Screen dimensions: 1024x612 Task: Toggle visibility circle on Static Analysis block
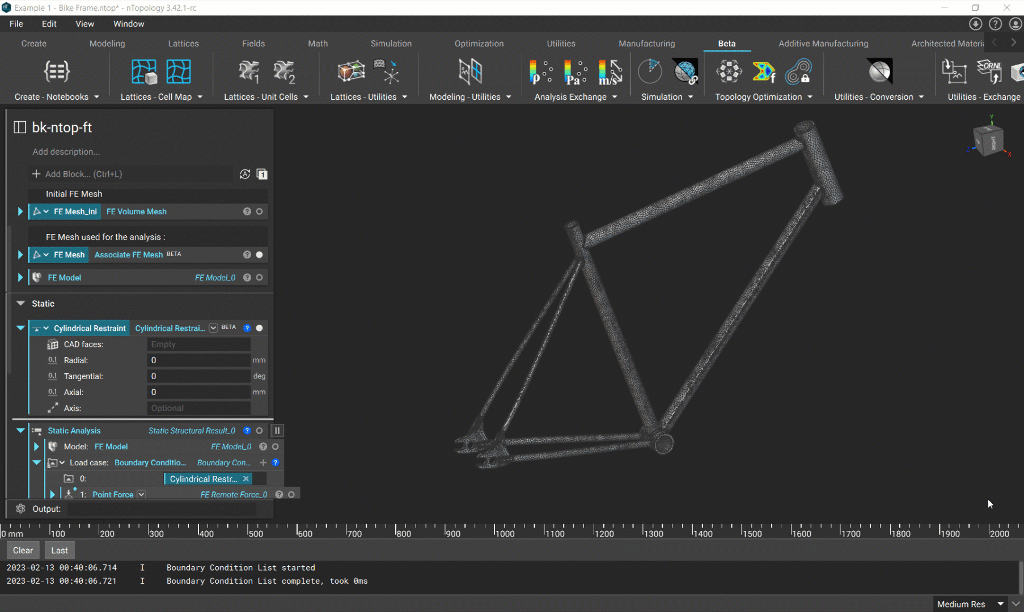259,430
